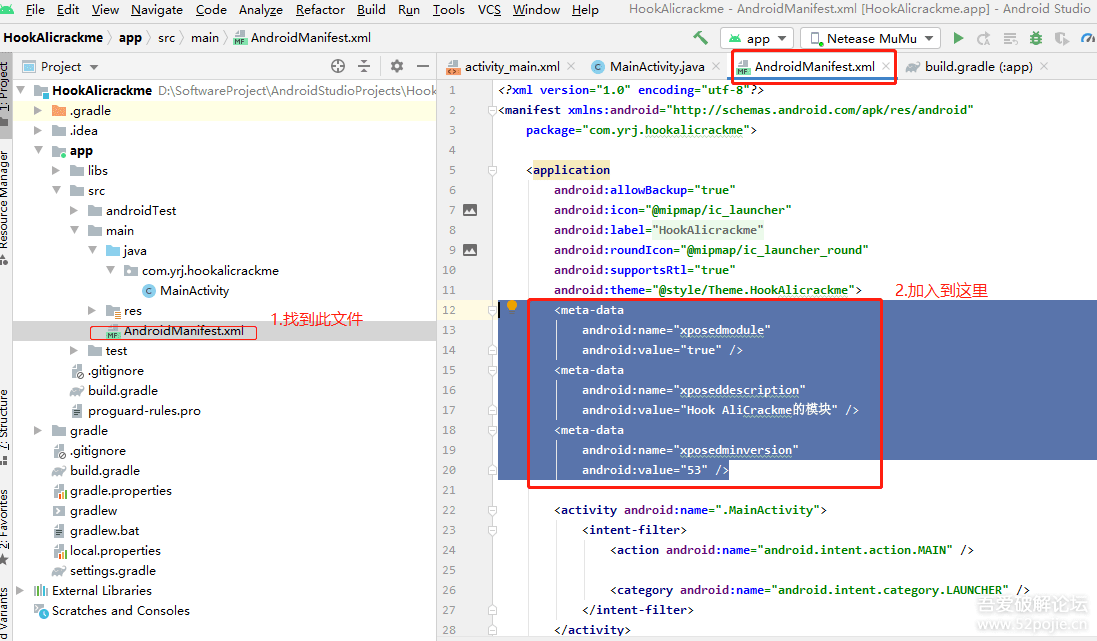
Task: Select AndroidManifest.xml in project tree
Action: (183, 331)
